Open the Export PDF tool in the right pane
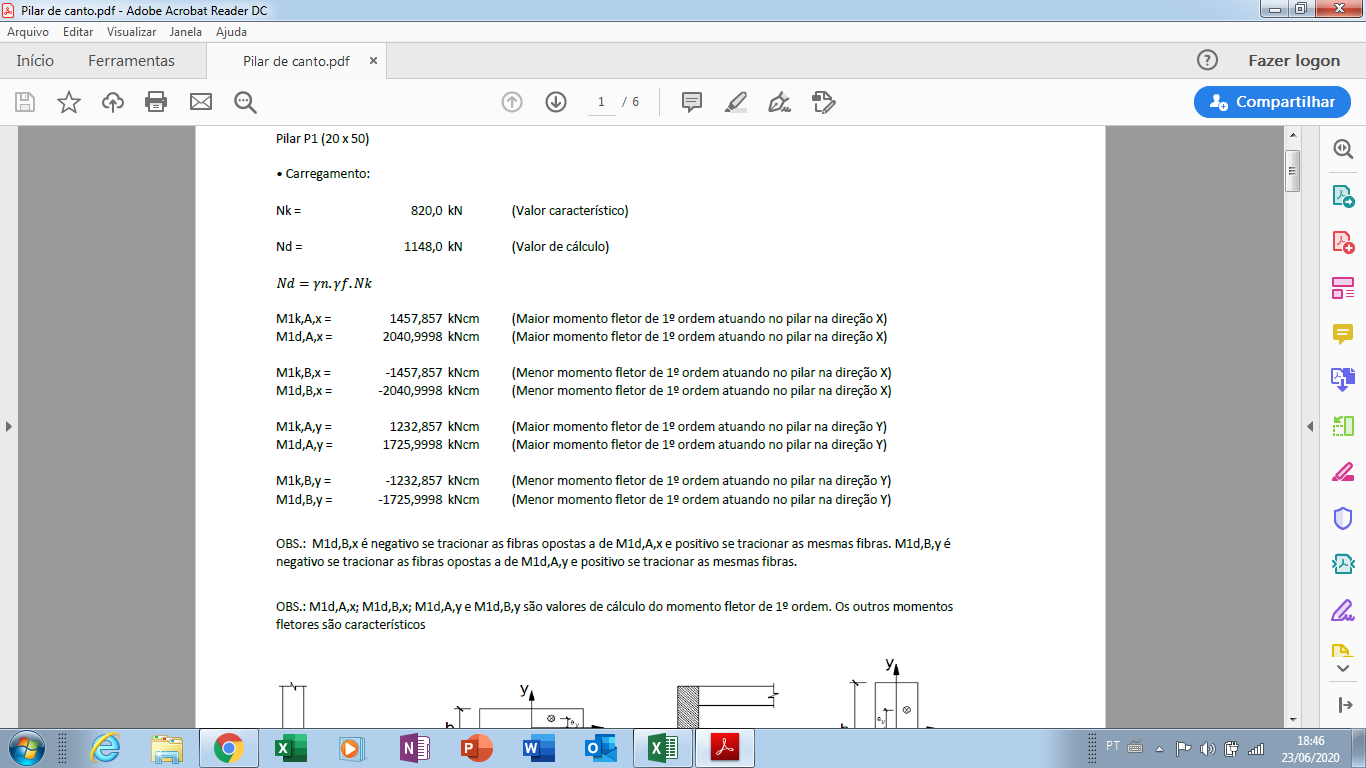The height and width of the screenshot is (768, 1366). 1343,195
